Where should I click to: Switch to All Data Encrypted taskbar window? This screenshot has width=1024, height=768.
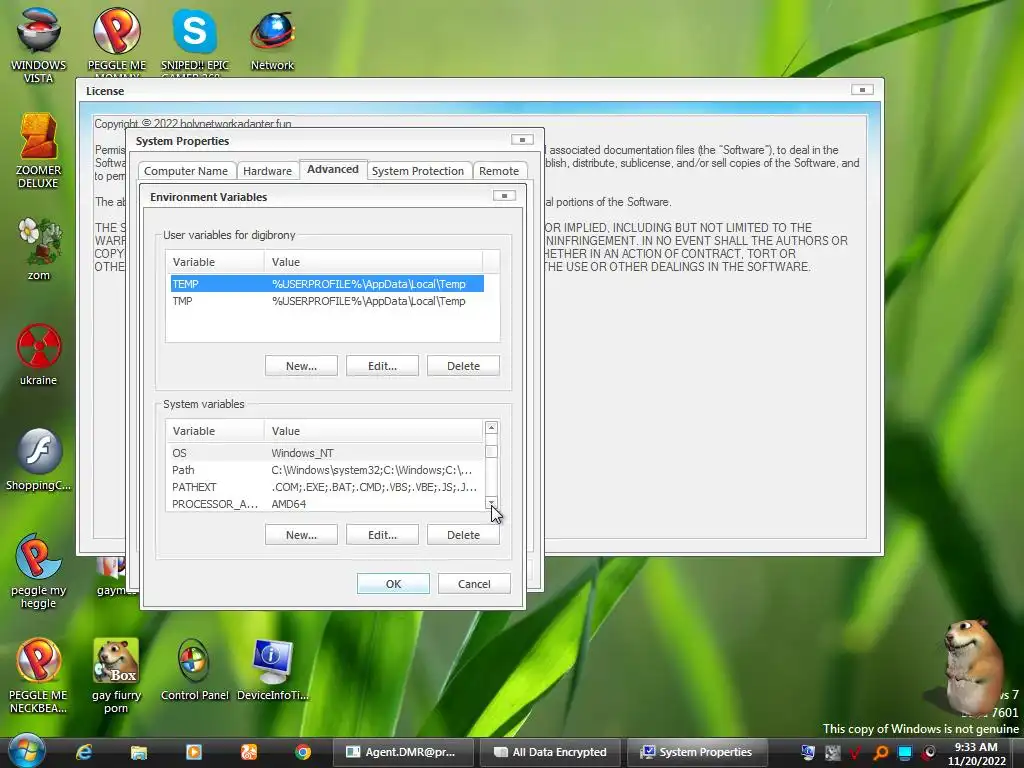point(550,752)
